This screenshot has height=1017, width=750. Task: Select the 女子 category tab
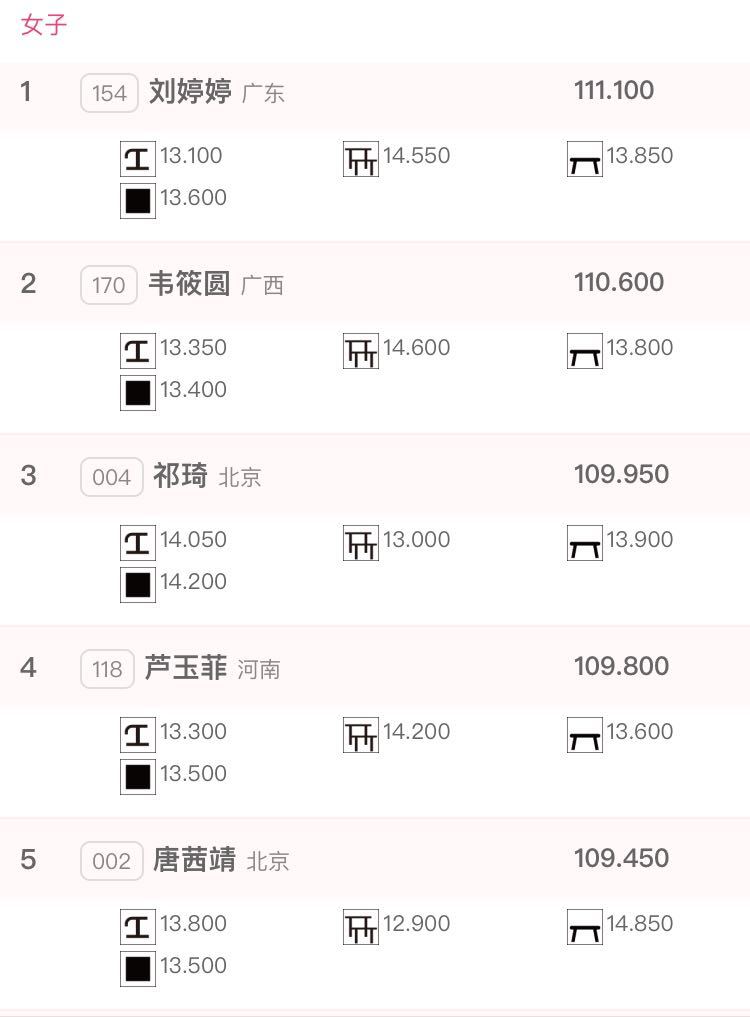(43, 25)
